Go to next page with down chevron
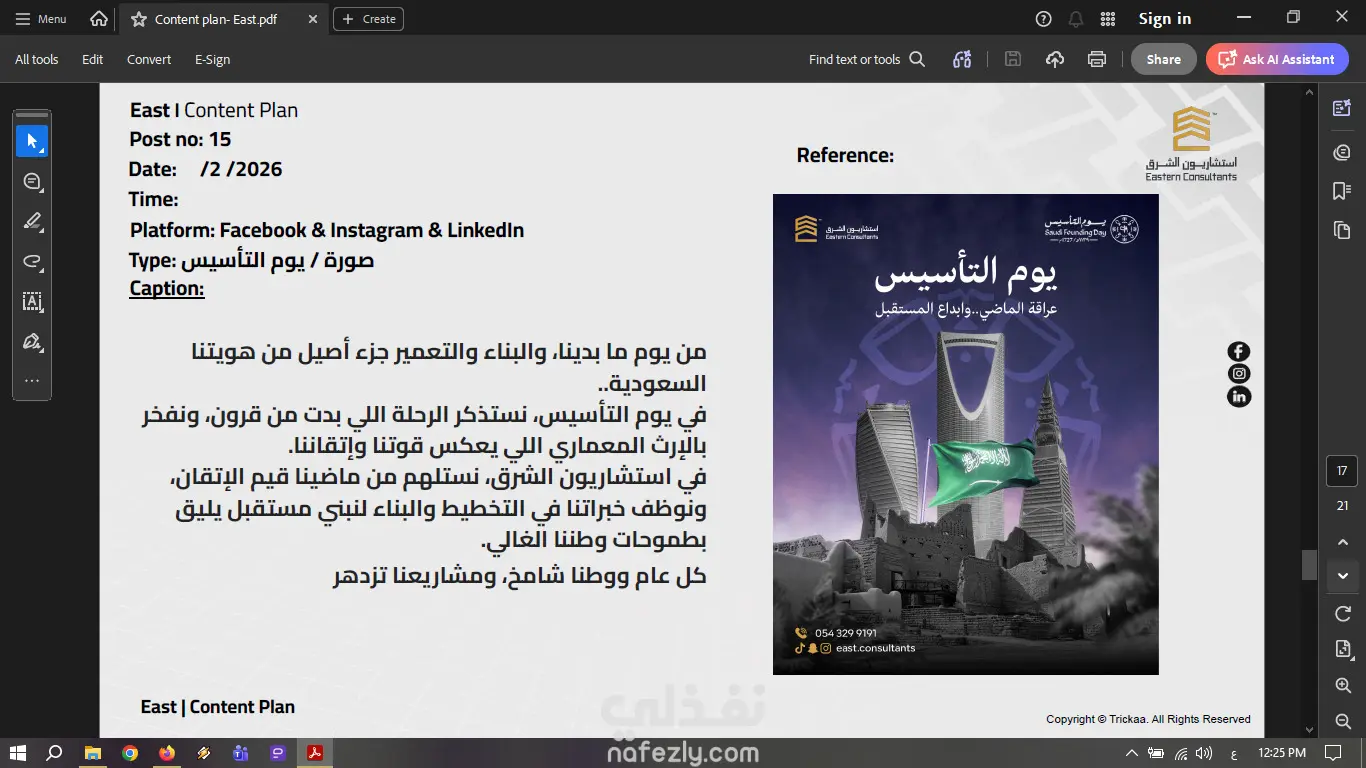The height and width of the screenshot is (768, 1366). (1343, 575)
